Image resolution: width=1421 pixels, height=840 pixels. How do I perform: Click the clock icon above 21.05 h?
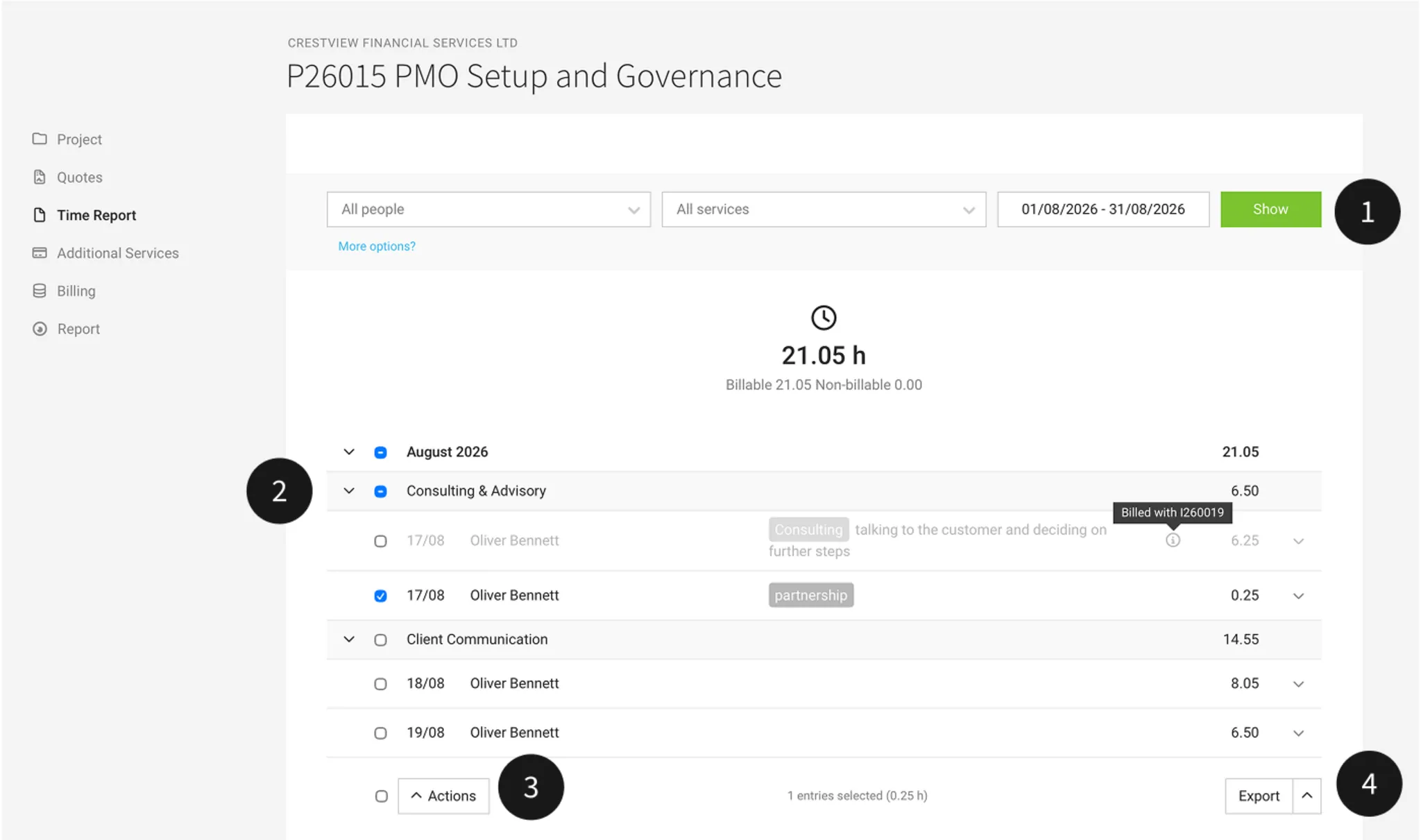824,318
